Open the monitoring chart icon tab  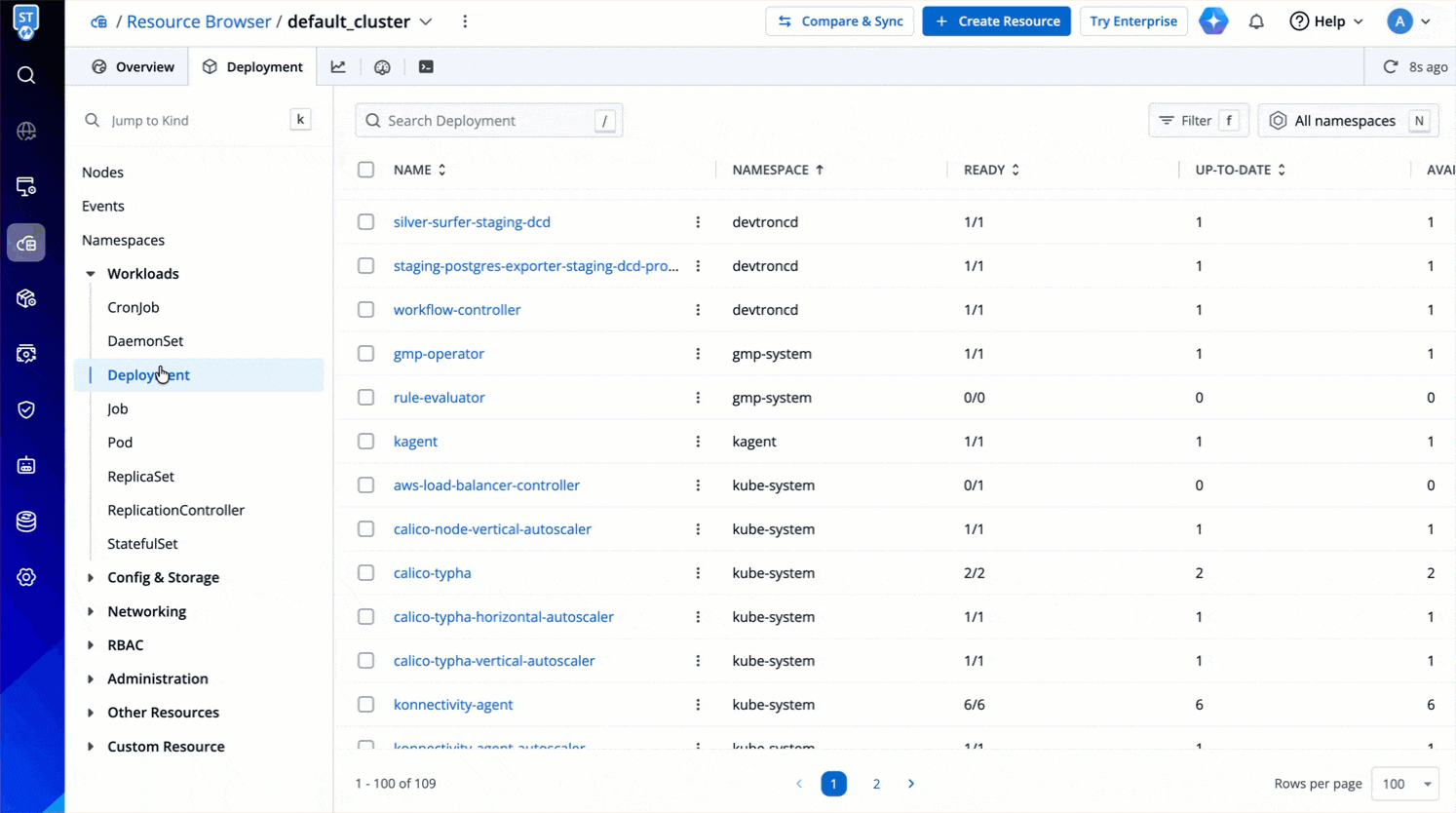click(x=338, y=66)
